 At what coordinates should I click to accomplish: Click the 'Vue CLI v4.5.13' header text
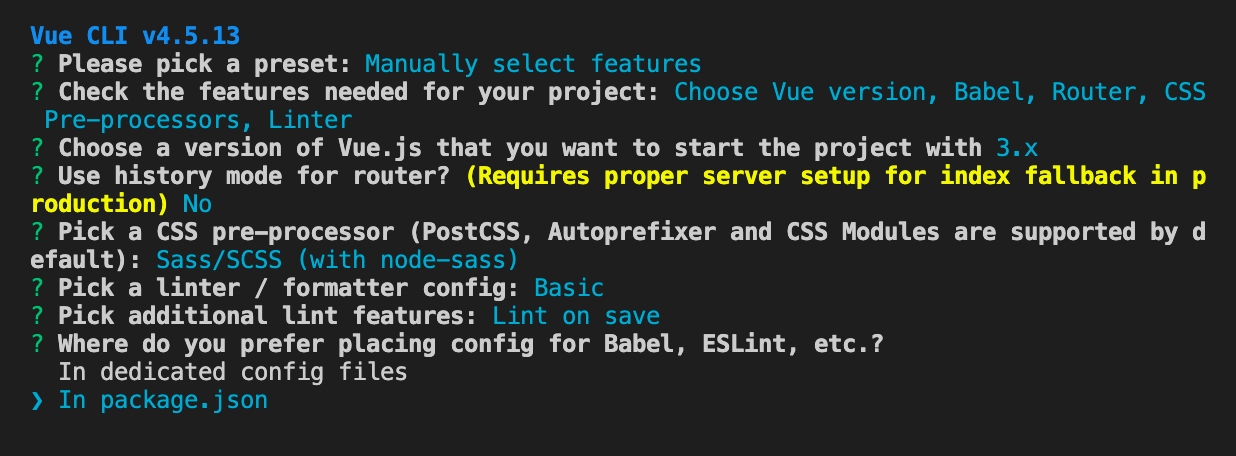tap(135, 36)
